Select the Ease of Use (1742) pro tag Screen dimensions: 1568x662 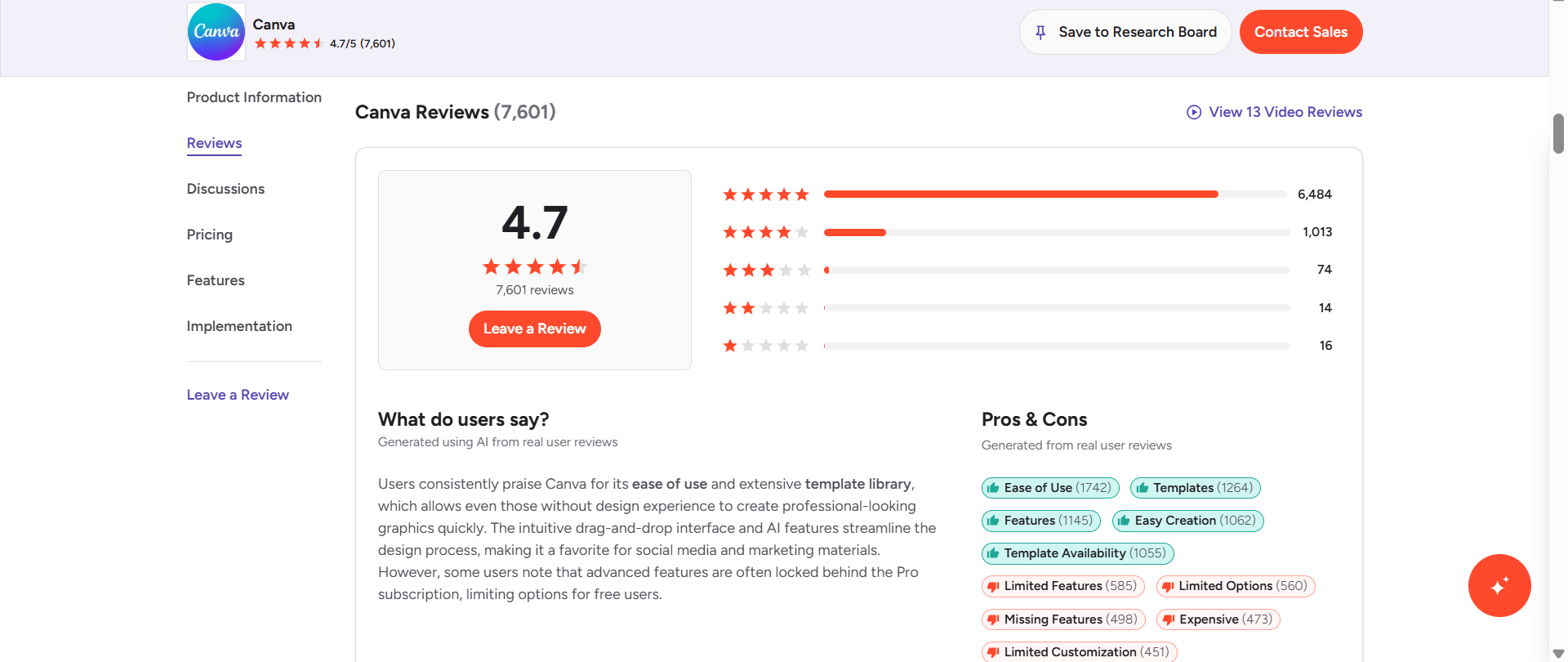point(1050,488)
